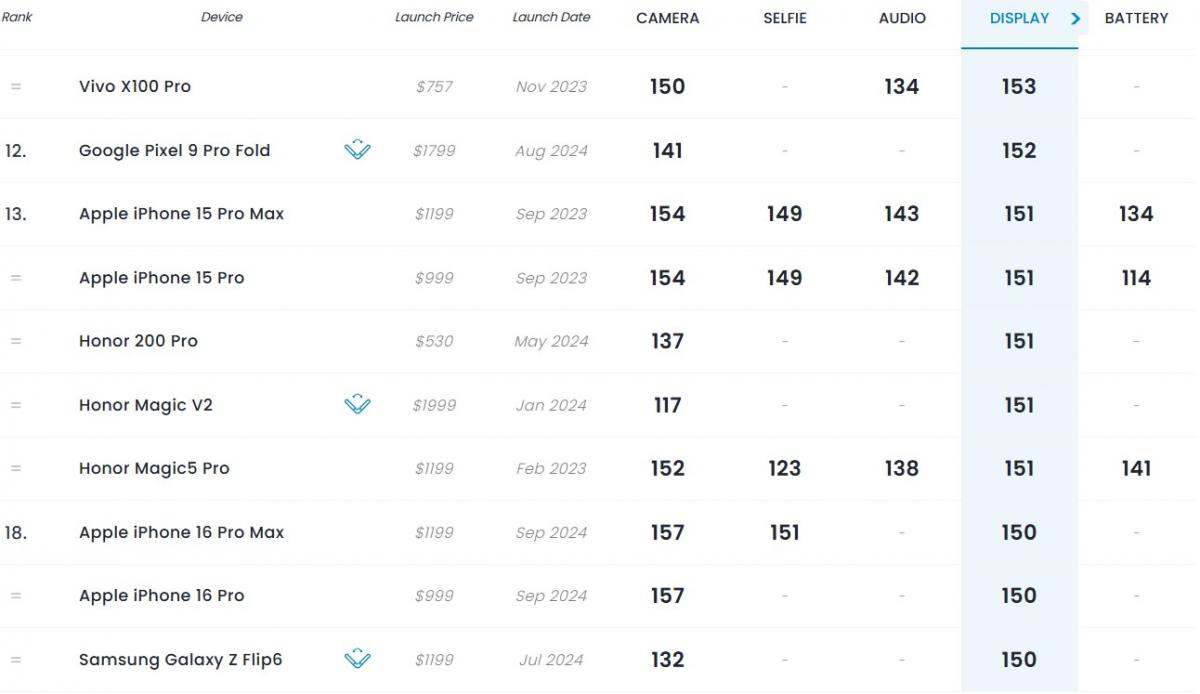The width and height of the screenshot is (1200, 694).
Task: Open Apple iPhone 16 Pro Max page
Action: (181, 532)
